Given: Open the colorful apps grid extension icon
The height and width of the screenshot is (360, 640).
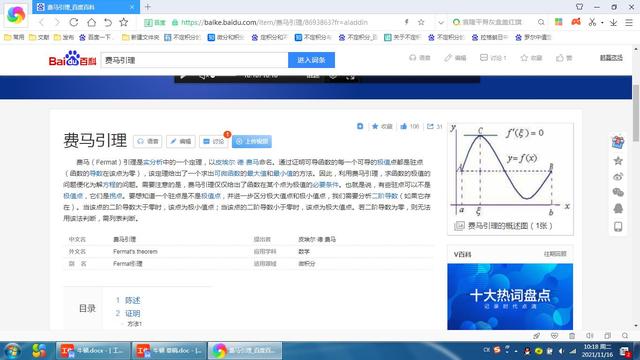Looking at the screenshot, I should point(559,22).
